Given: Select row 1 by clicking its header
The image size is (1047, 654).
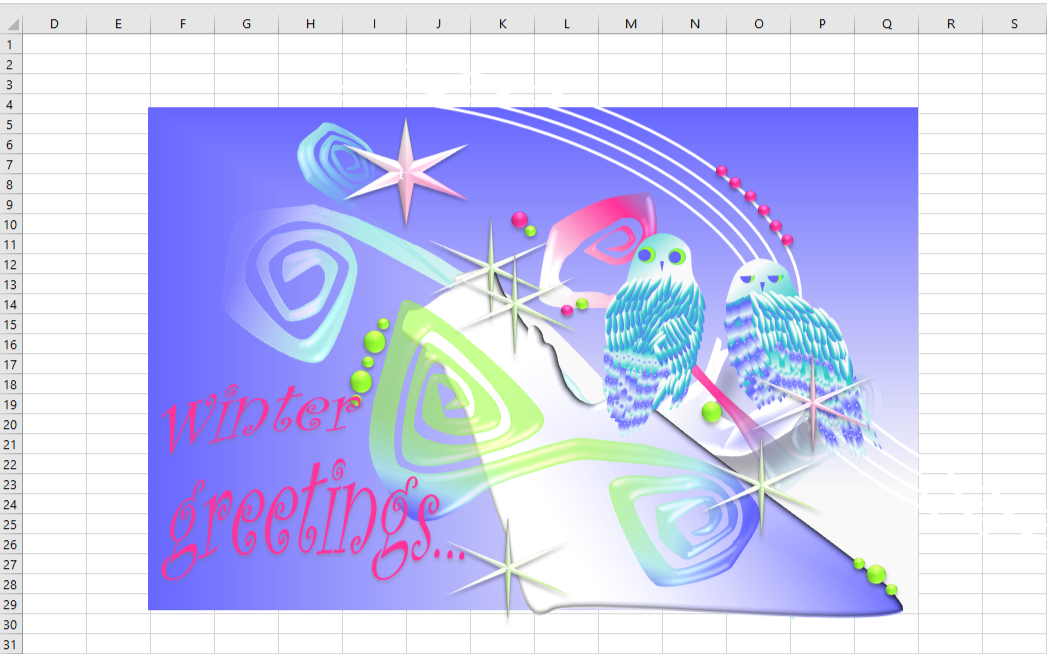Looking at the screenshot, I should coord(11,44).
